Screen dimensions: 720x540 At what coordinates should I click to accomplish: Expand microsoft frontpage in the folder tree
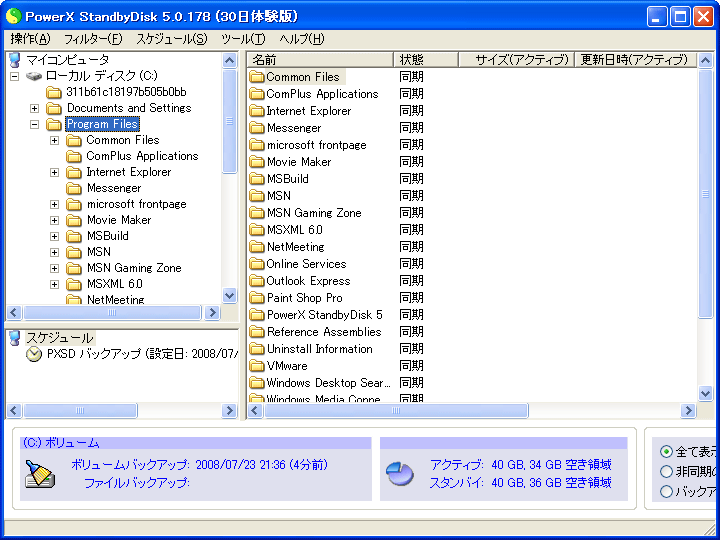[54, 204]
